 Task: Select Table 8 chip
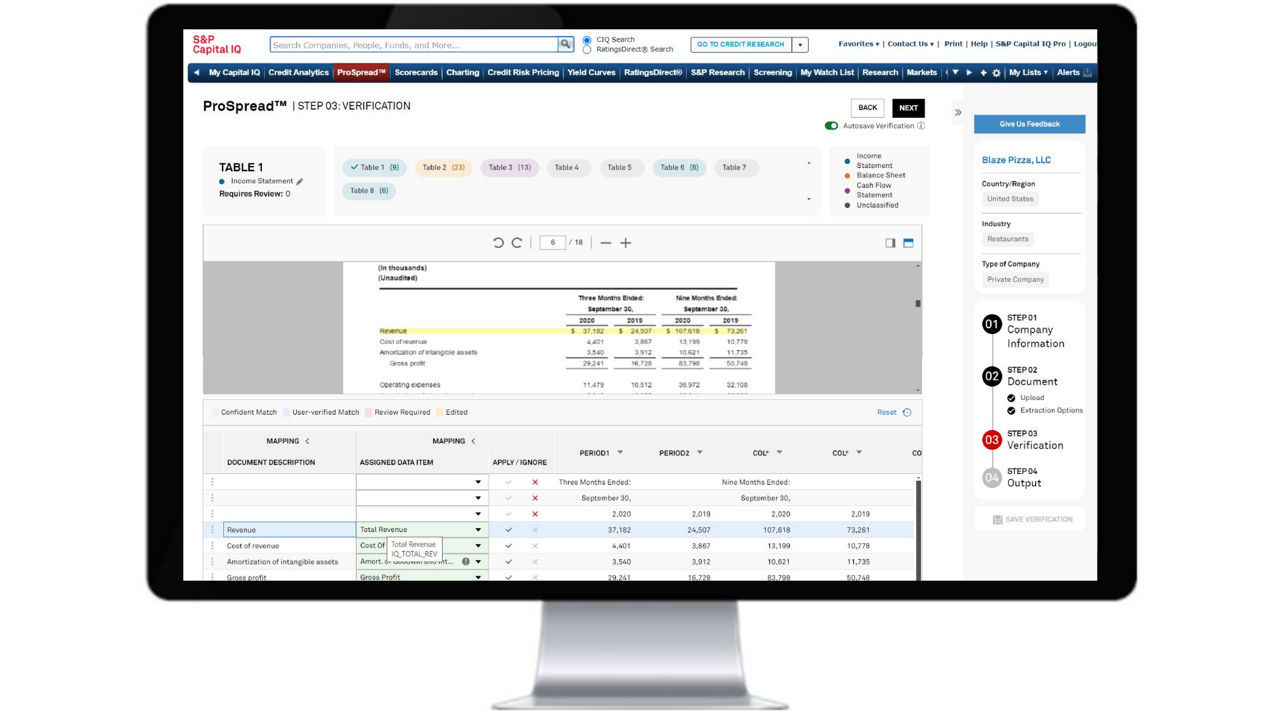click(x=369, y=191)
